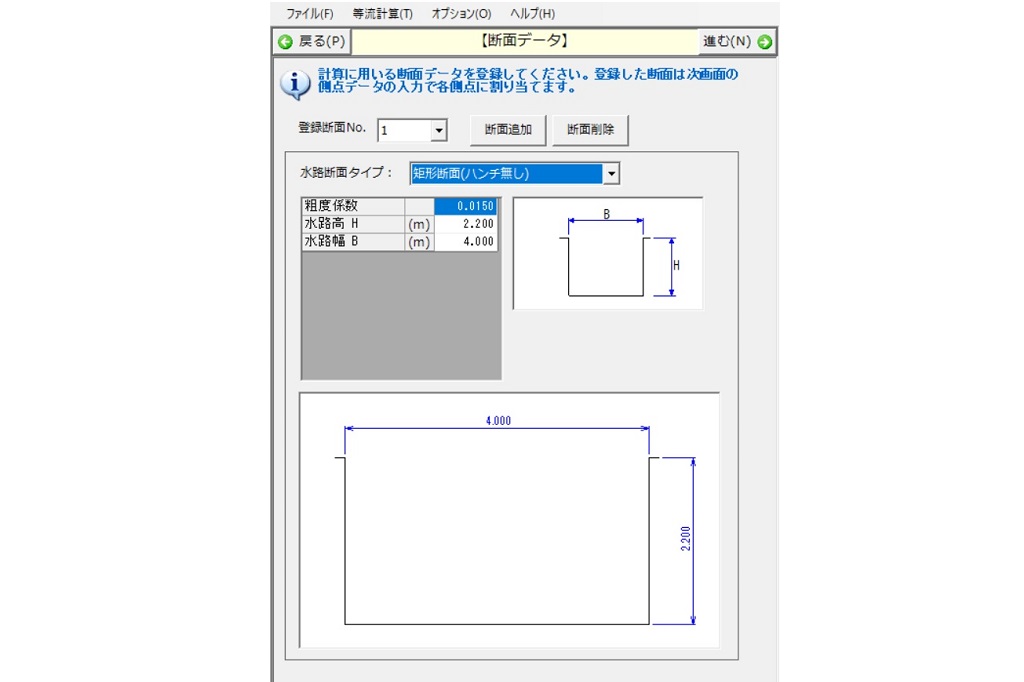Click the blue info icon
The image size is (1024, 682).
pyautogui.click(x=295, y=84)
